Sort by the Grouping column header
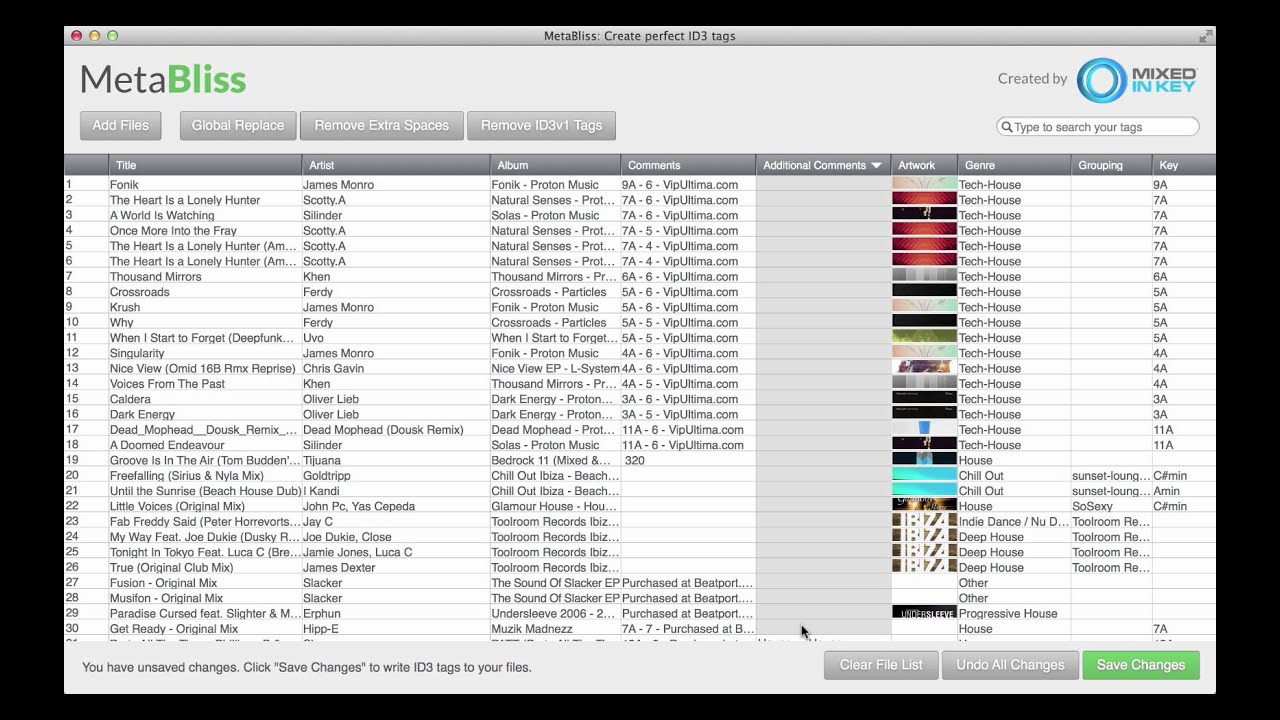This screenshot has height=720, width=1280. 1112,165
